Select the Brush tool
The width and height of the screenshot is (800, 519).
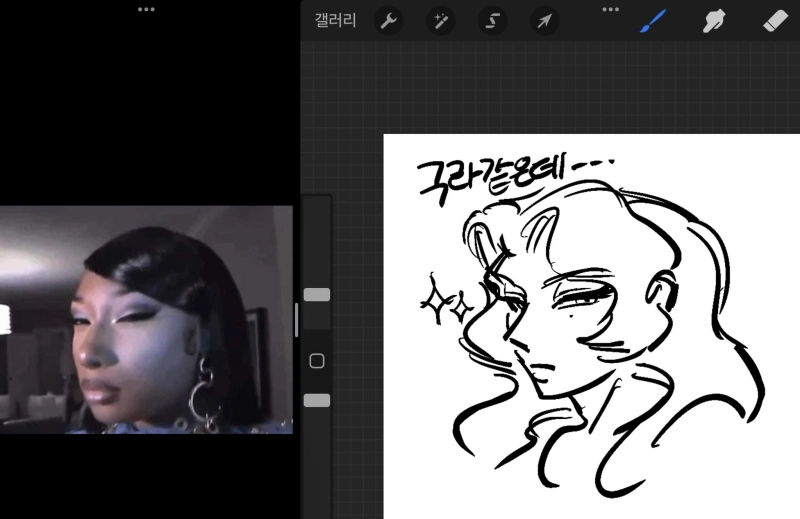(653, 20)
